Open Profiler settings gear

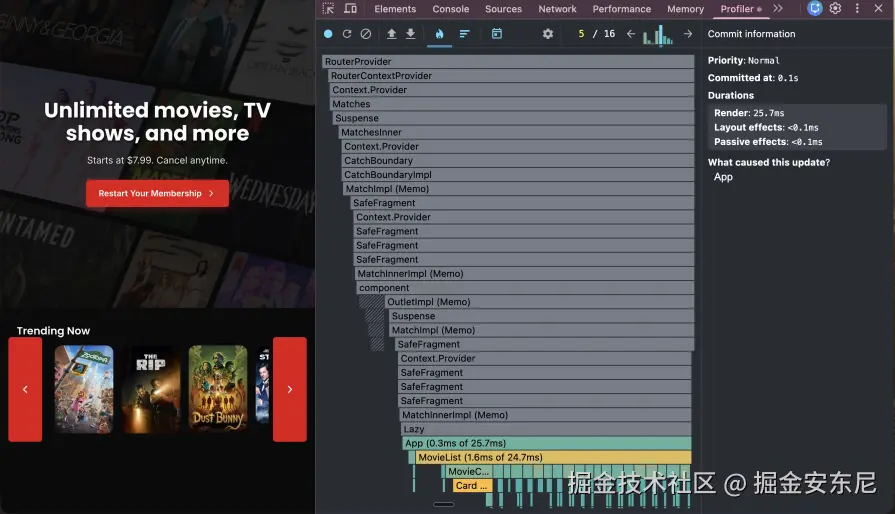[548, 34]
